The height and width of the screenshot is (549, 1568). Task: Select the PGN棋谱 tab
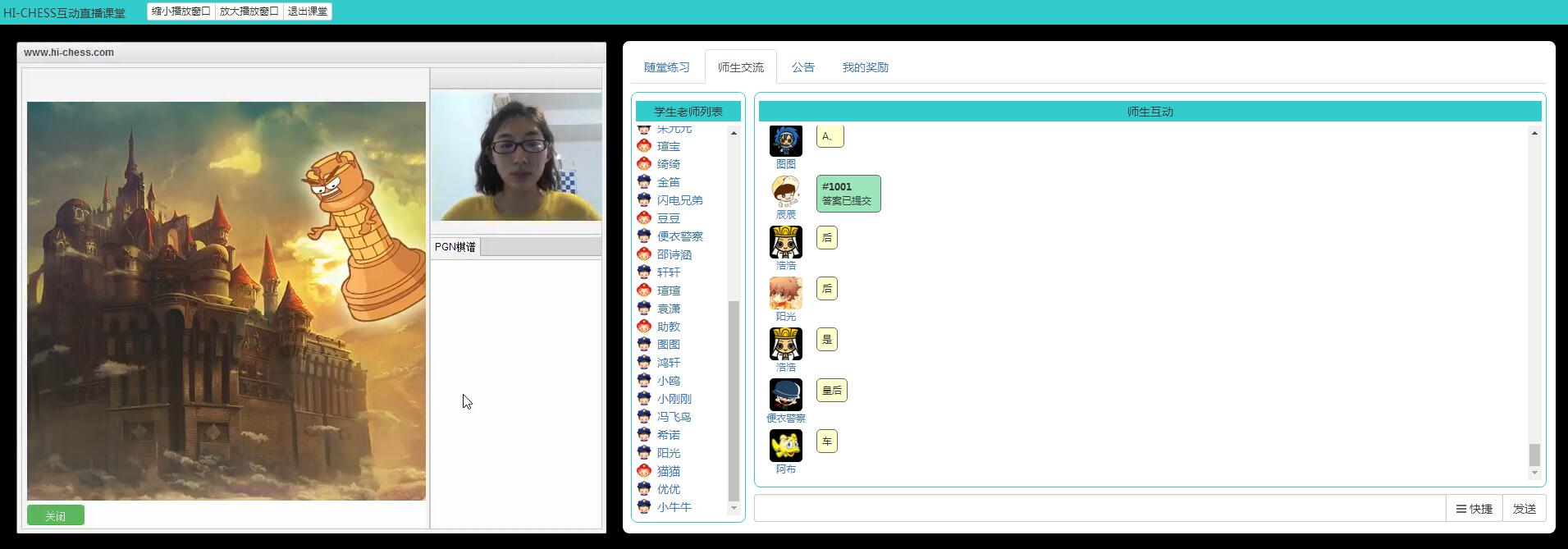(455, 247)
